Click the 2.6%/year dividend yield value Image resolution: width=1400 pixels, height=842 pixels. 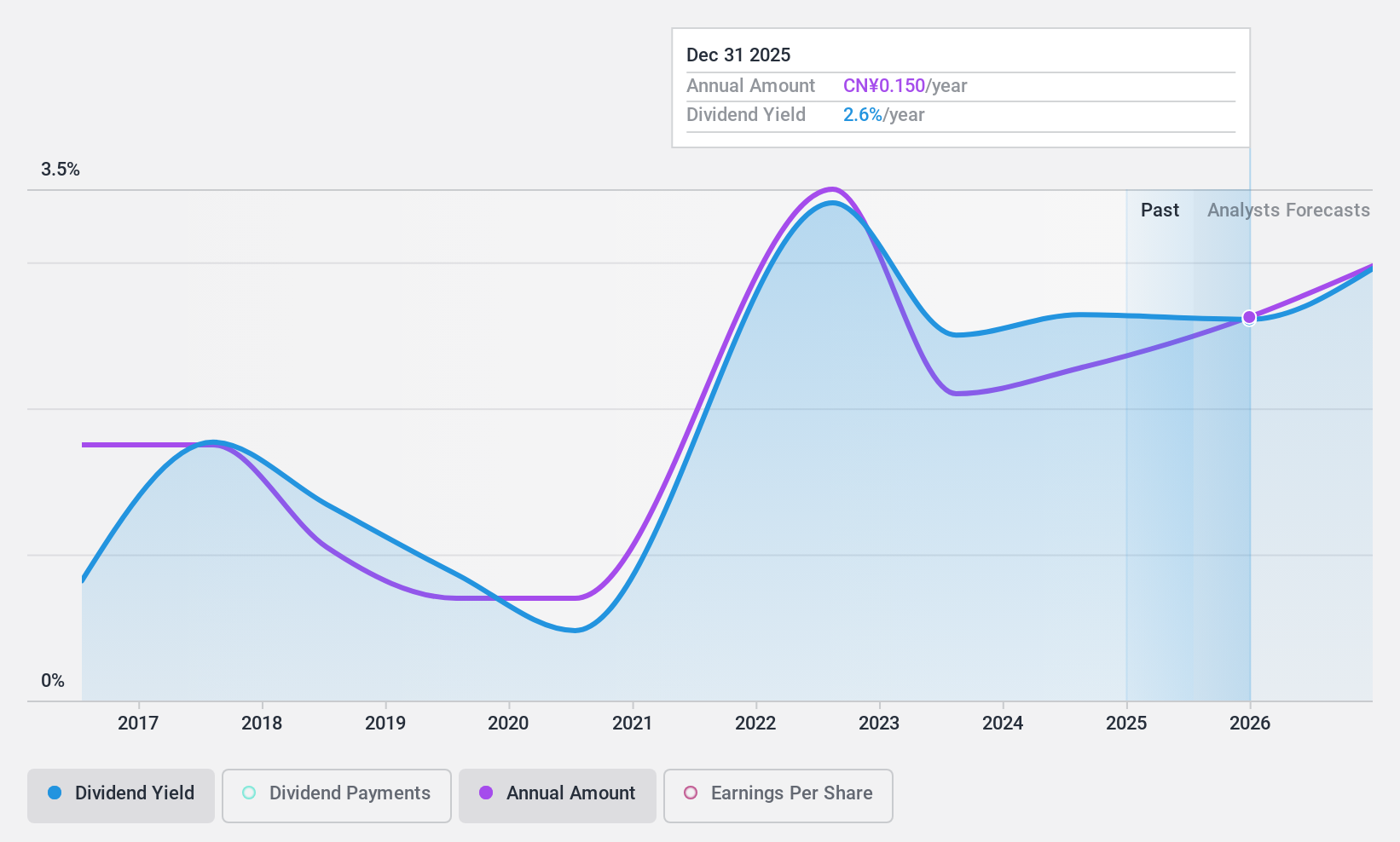883,114
